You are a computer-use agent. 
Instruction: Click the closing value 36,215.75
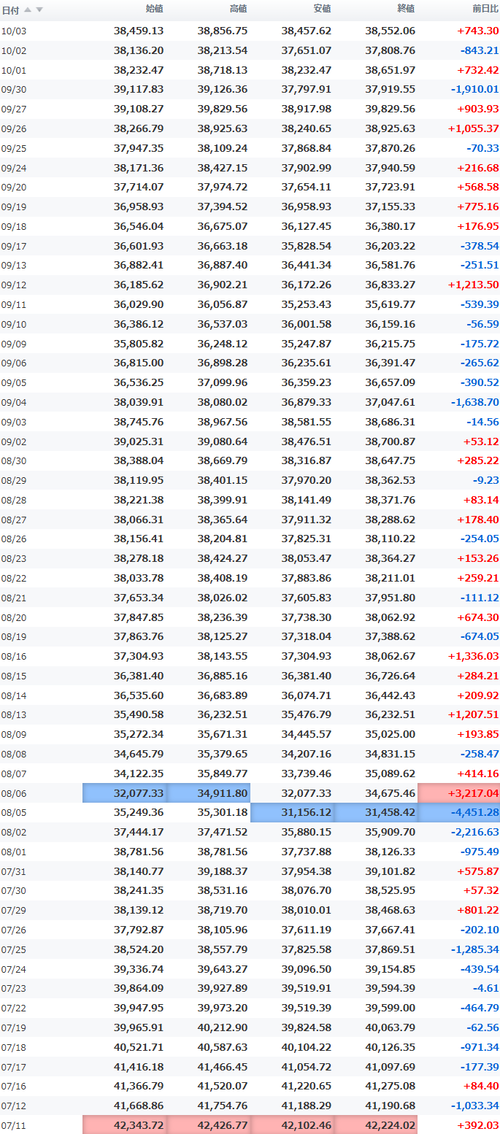coord(391,344)
